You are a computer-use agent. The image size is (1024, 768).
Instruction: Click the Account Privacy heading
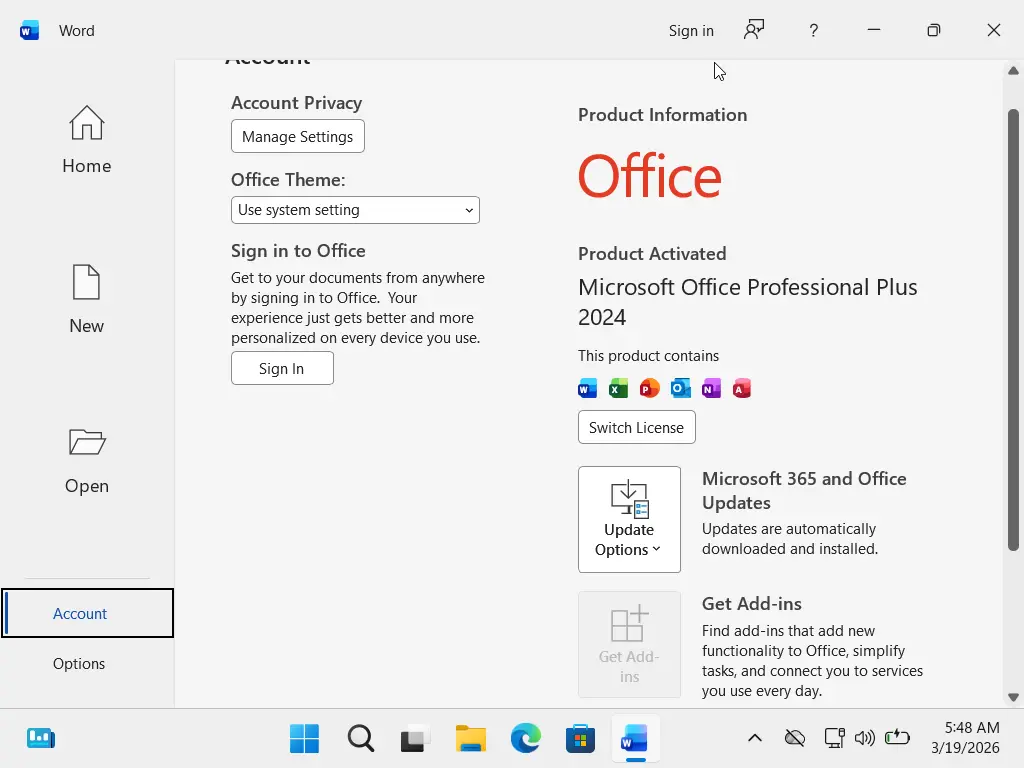(x=296, y=103)
